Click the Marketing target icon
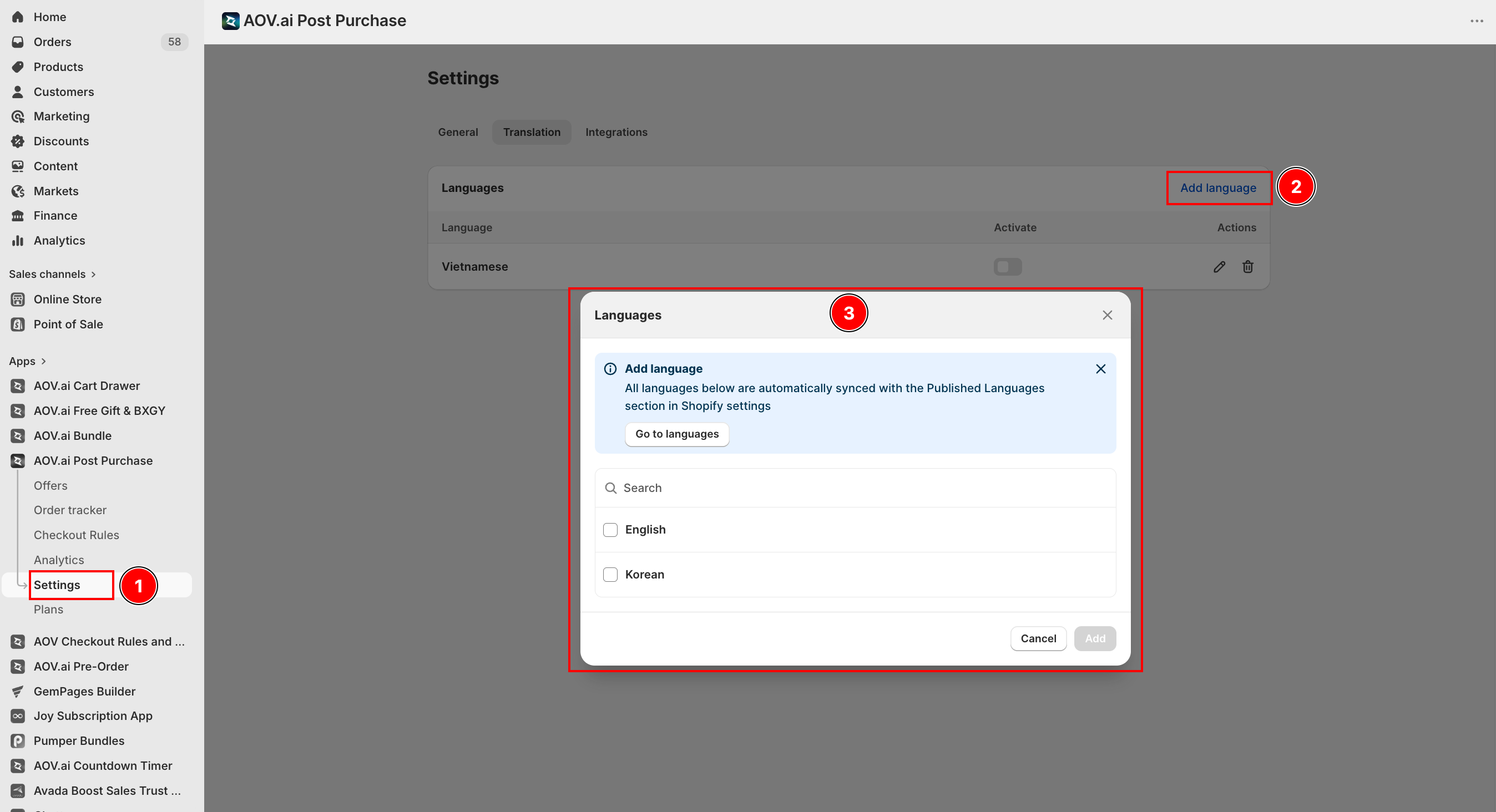This screenshot has height=812, width=1496. pos(18,116)
